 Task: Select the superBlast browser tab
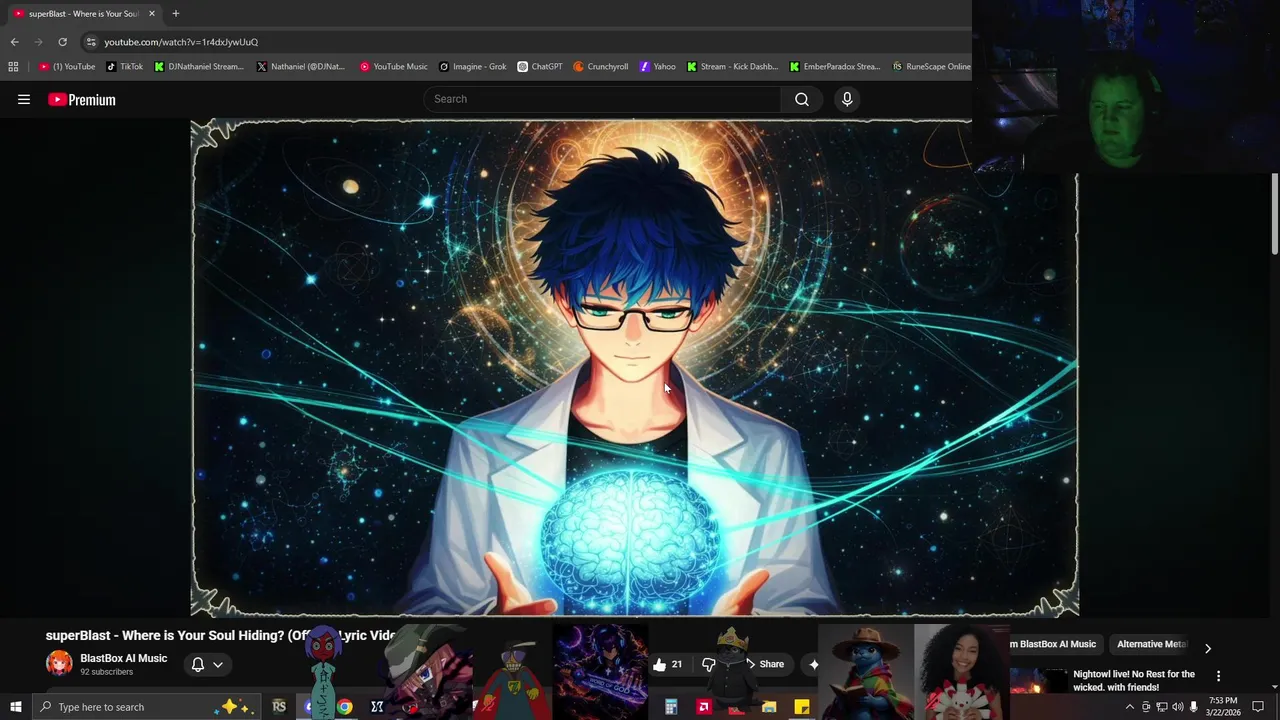(85, 14)
